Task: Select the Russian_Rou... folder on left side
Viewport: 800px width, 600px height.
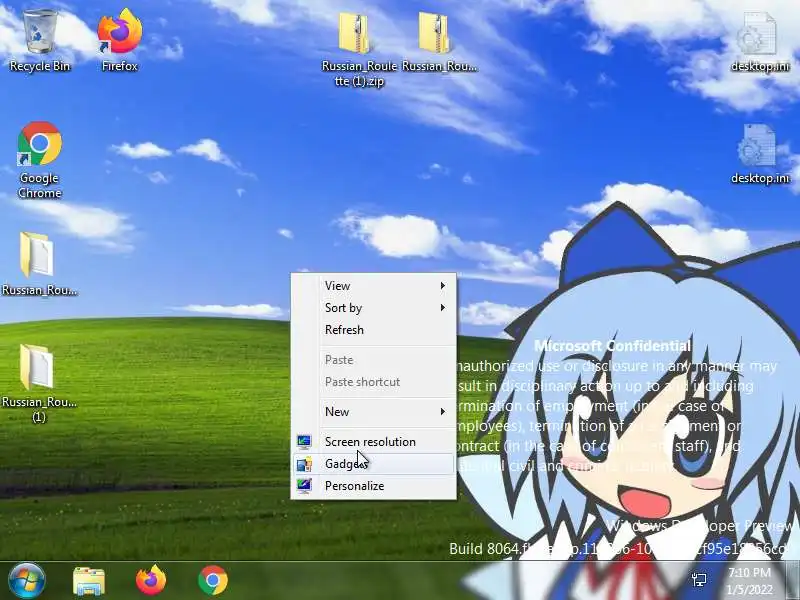Action: [39, 264]
